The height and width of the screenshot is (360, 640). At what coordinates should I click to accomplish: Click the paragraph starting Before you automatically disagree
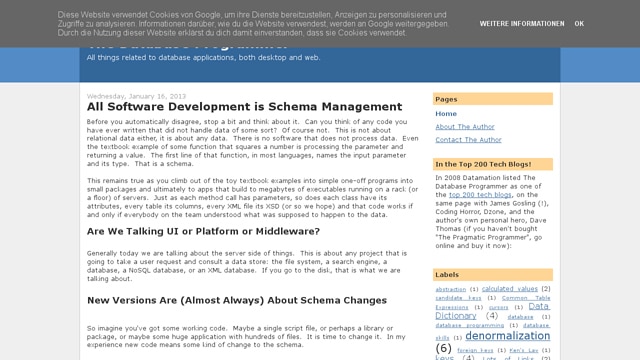[252, 142]
